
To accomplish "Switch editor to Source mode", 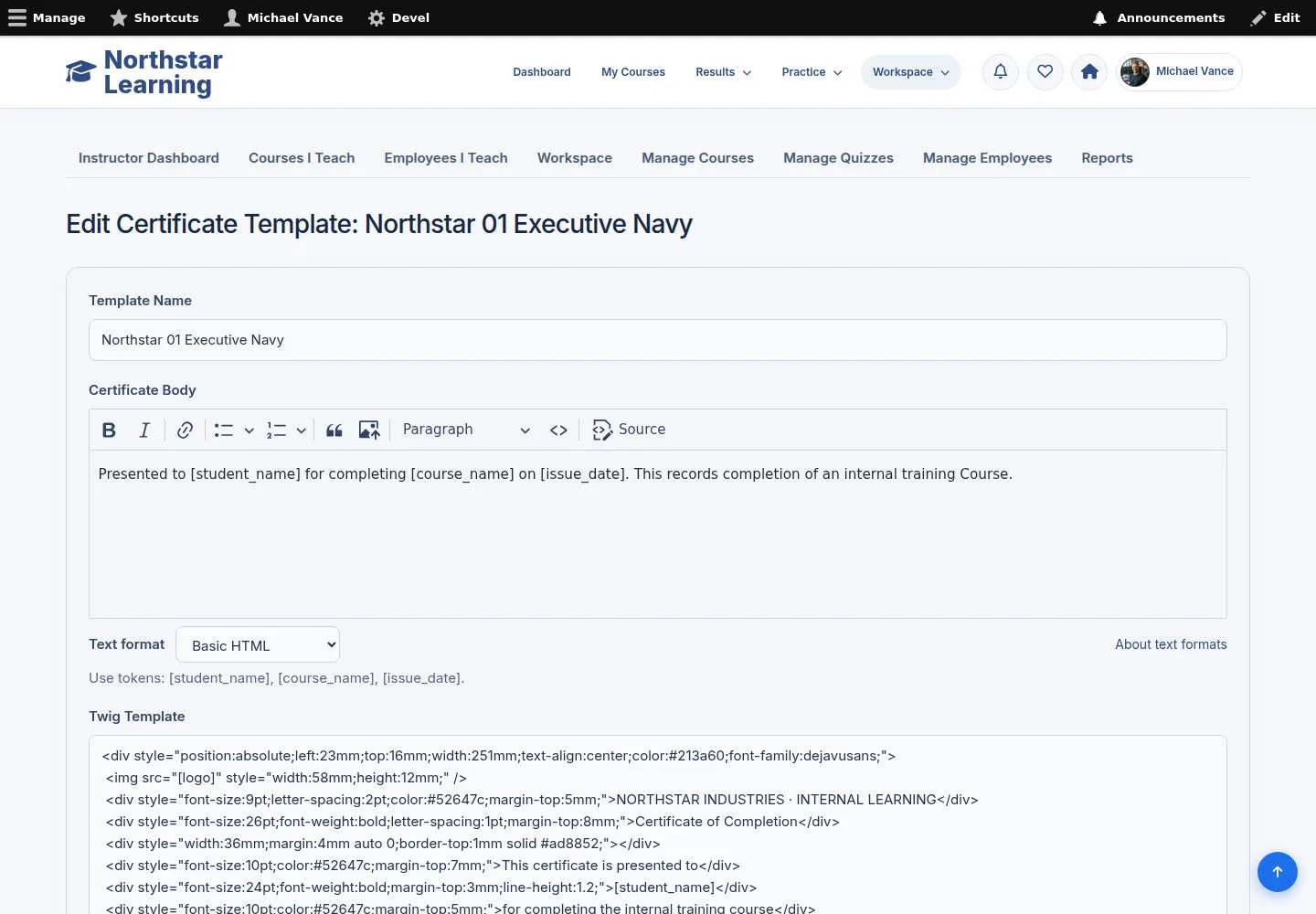I will click(x=629, y=430).
